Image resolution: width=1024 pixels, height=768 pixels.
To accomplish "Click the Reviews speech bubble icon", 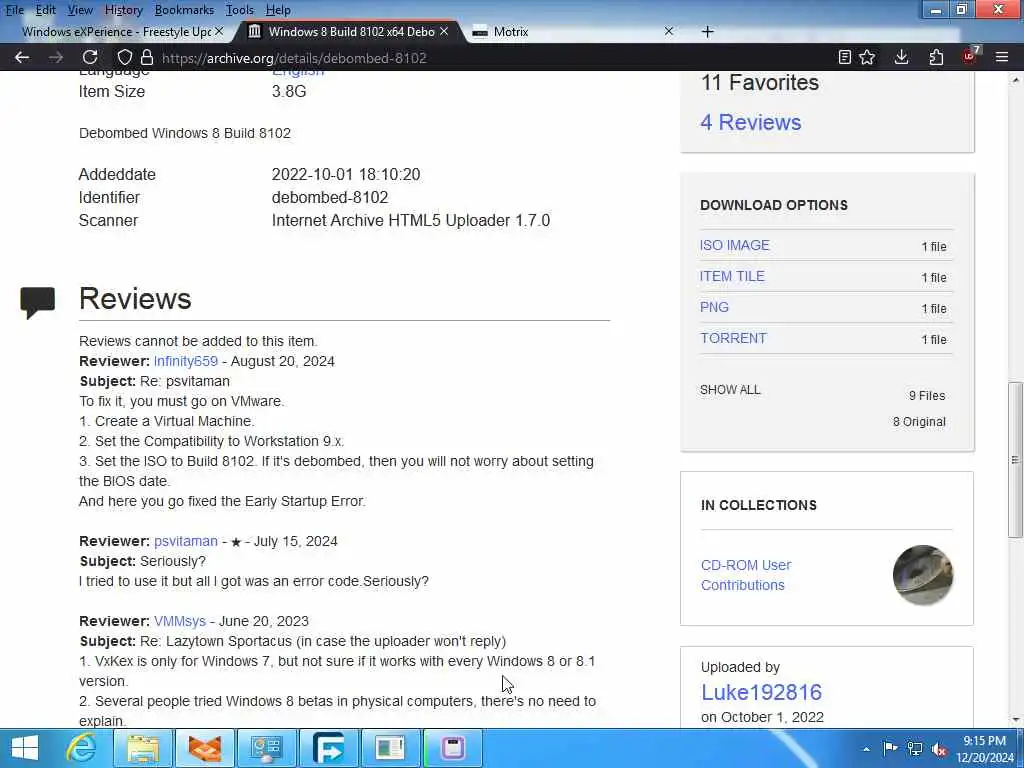I will (x=37, y=302).
